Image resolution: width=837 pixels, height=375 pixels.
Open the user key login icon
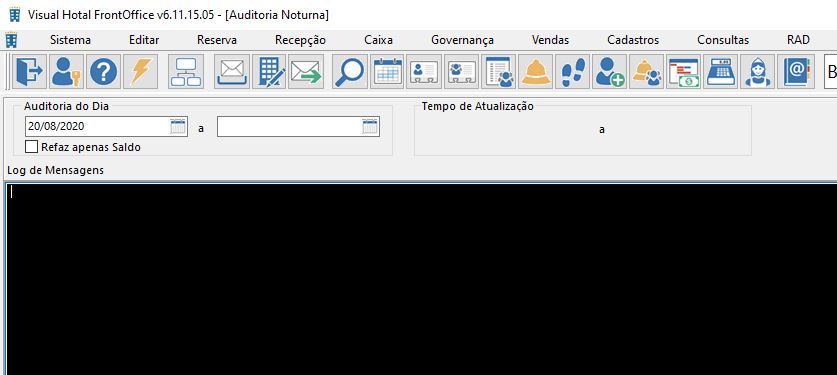coord(67,71)
